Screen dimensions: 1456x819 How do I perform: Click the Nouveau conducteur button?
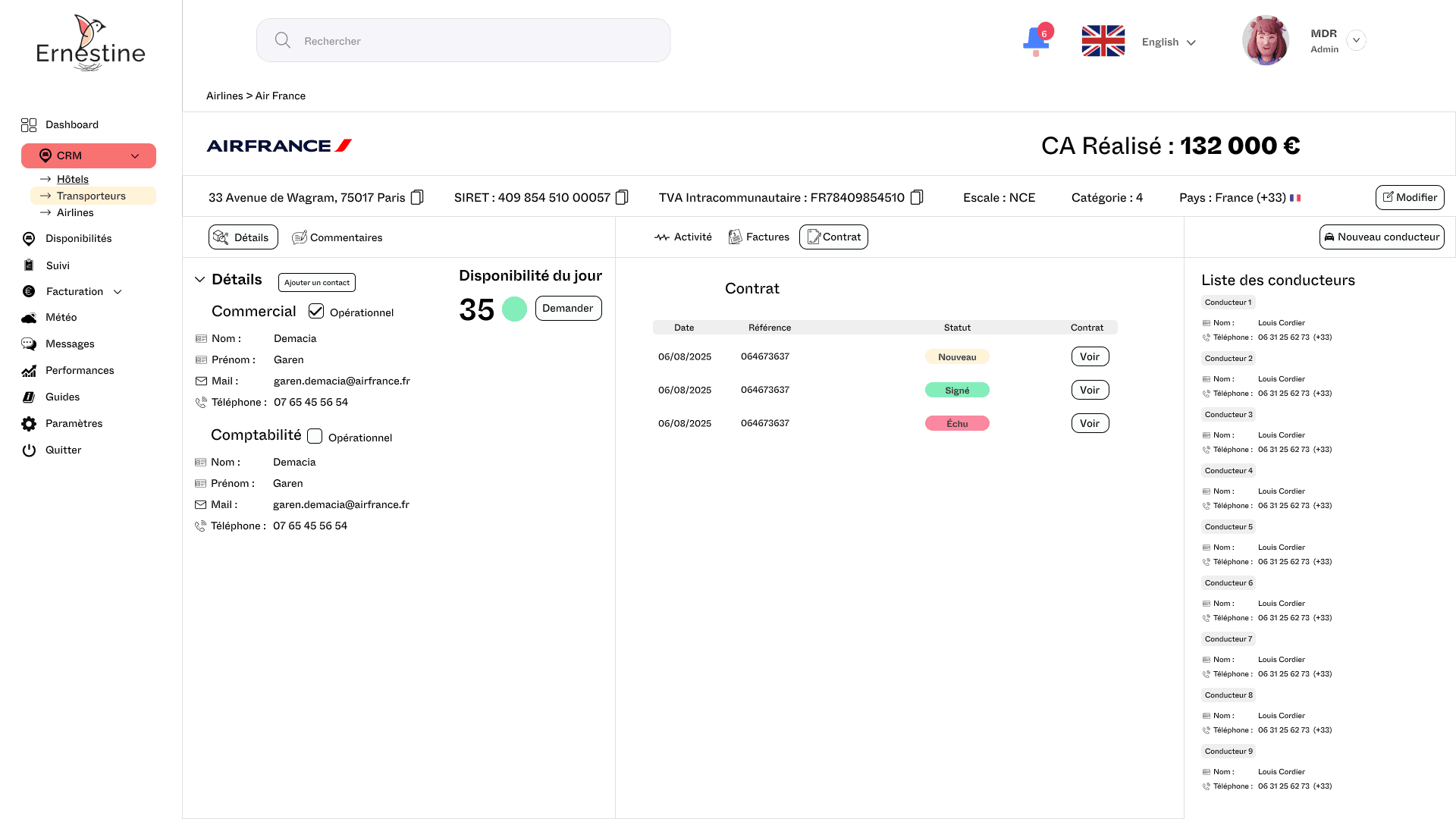[x=1381, y=237]
